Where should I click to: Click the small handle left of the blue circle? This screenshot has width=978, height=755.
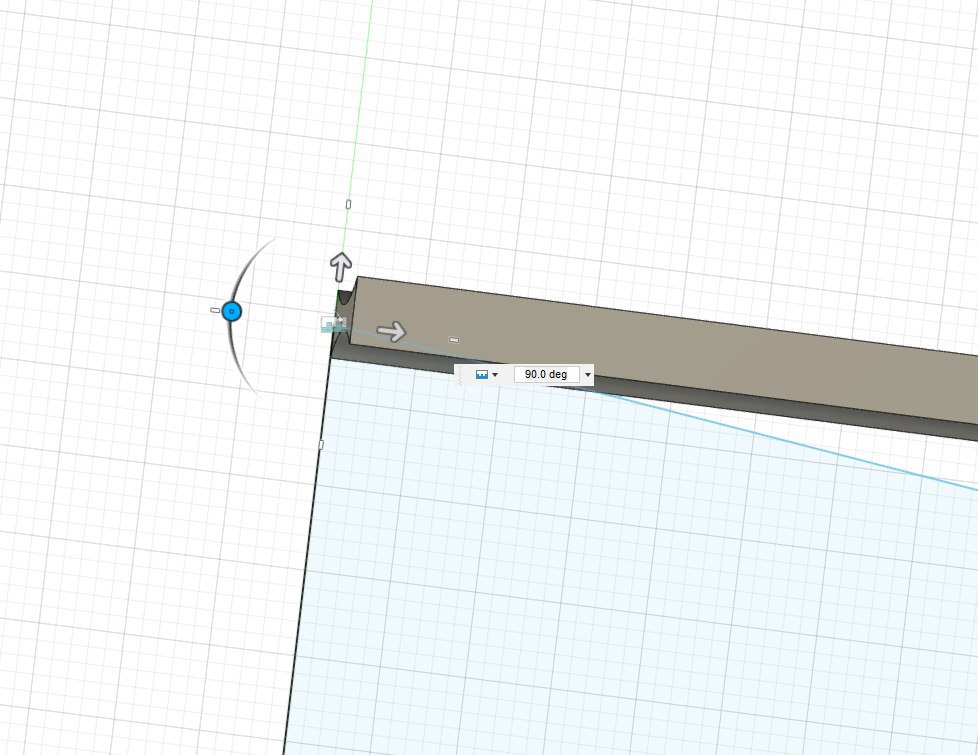[215, 309]
